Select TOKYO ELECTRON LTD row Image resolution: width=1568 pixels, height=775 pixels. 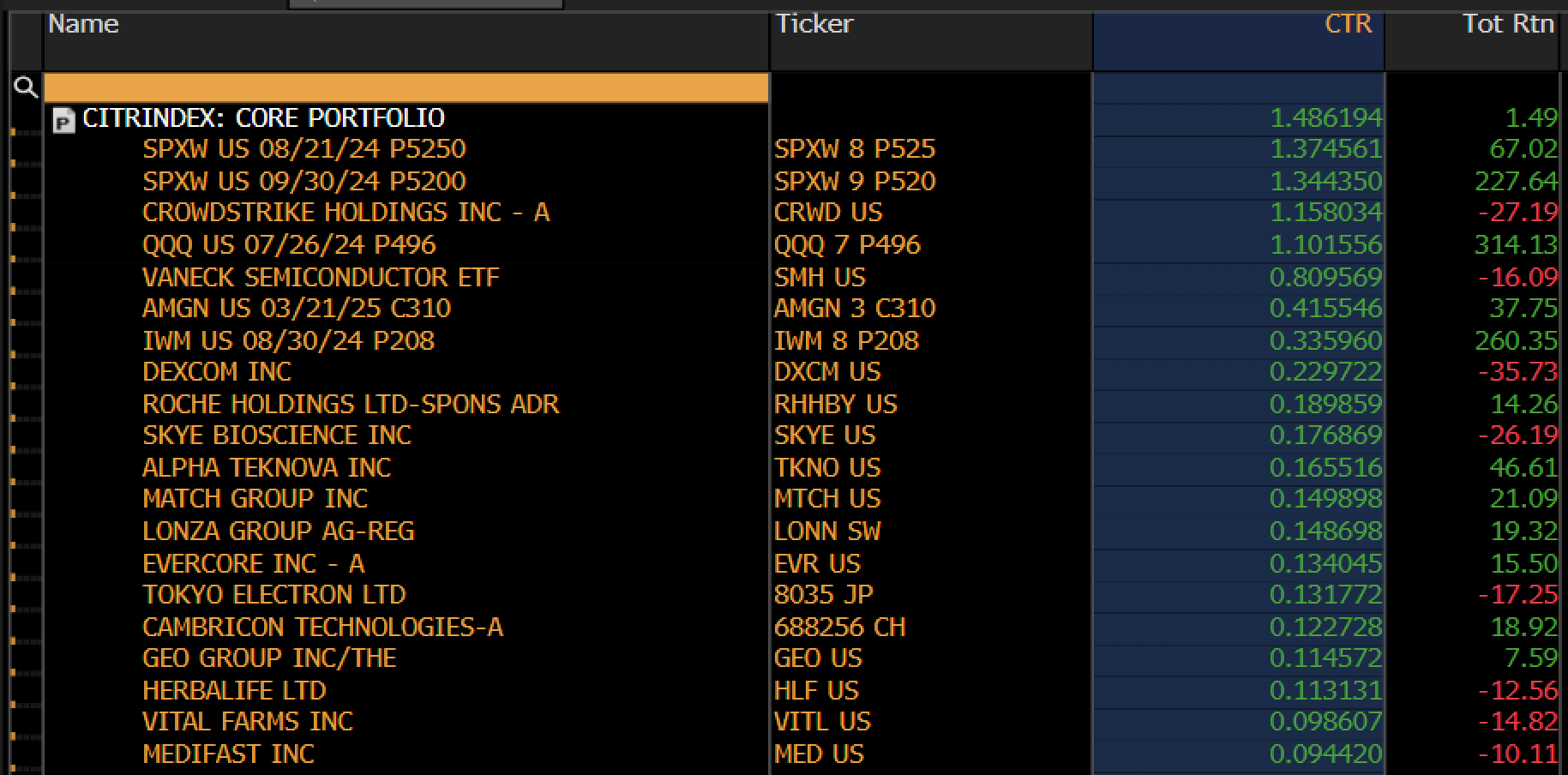click(x=274, y=595)
